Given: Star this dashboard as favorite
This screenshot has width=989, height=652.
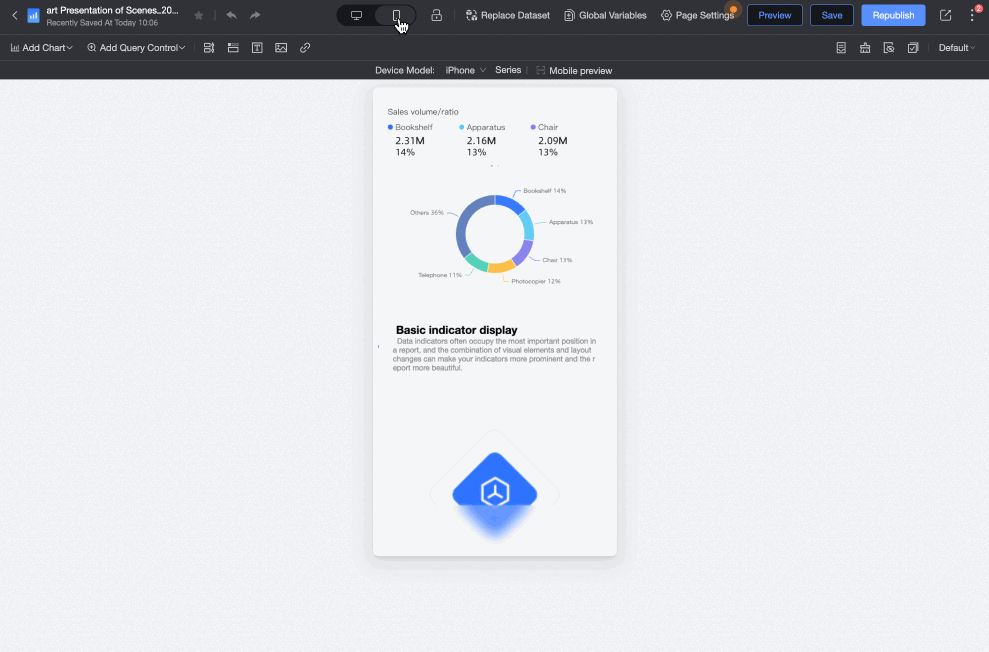Looking at the screenshot, I should [x=198, y=15].
